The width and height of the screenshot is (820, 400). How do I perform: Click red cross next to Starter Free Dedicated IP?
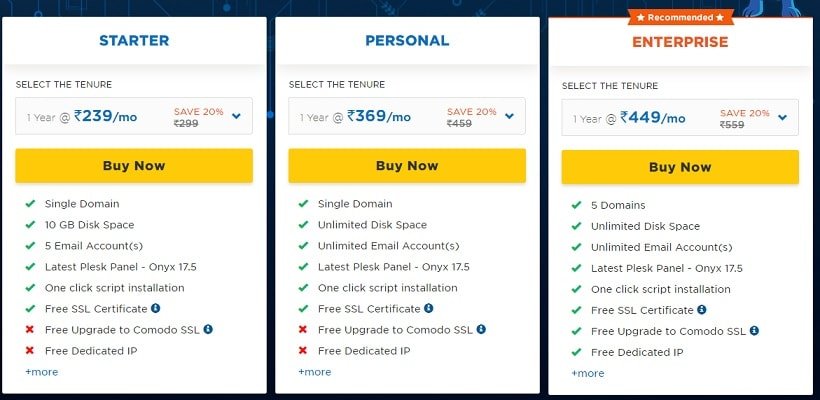click(30, 350)
